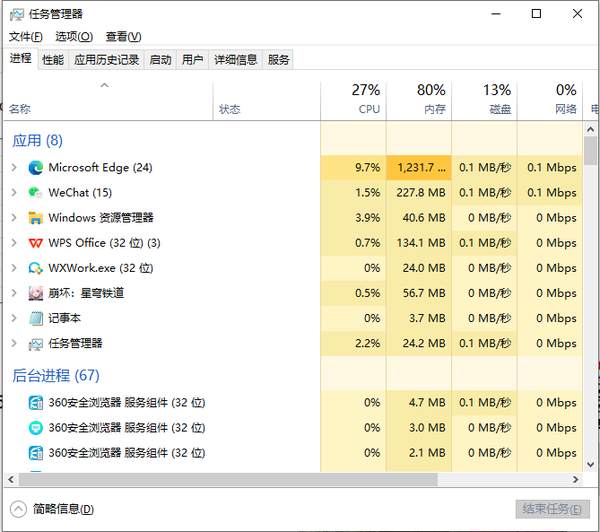Click the 结束任务(E) button
Screen dimensions: 600x532
(x=552, y=509)
